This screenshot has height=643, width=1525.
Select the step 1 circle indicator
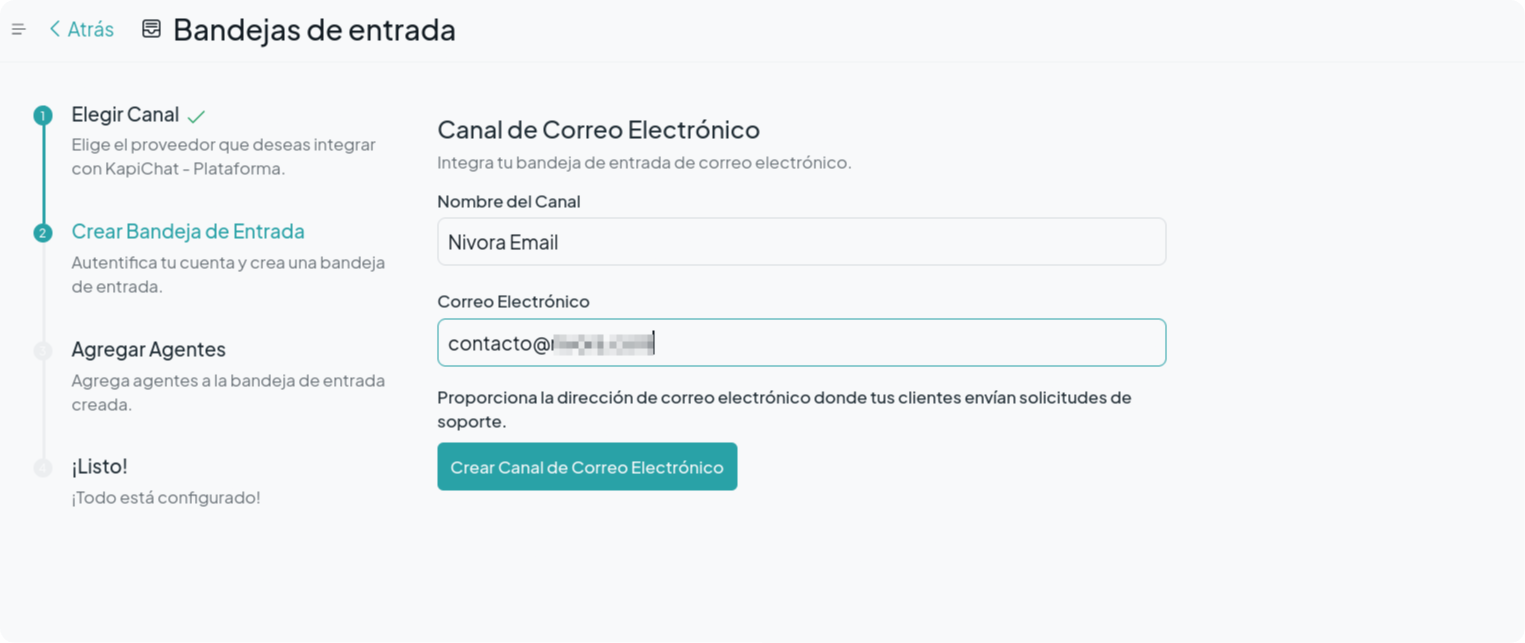[42, 116]
